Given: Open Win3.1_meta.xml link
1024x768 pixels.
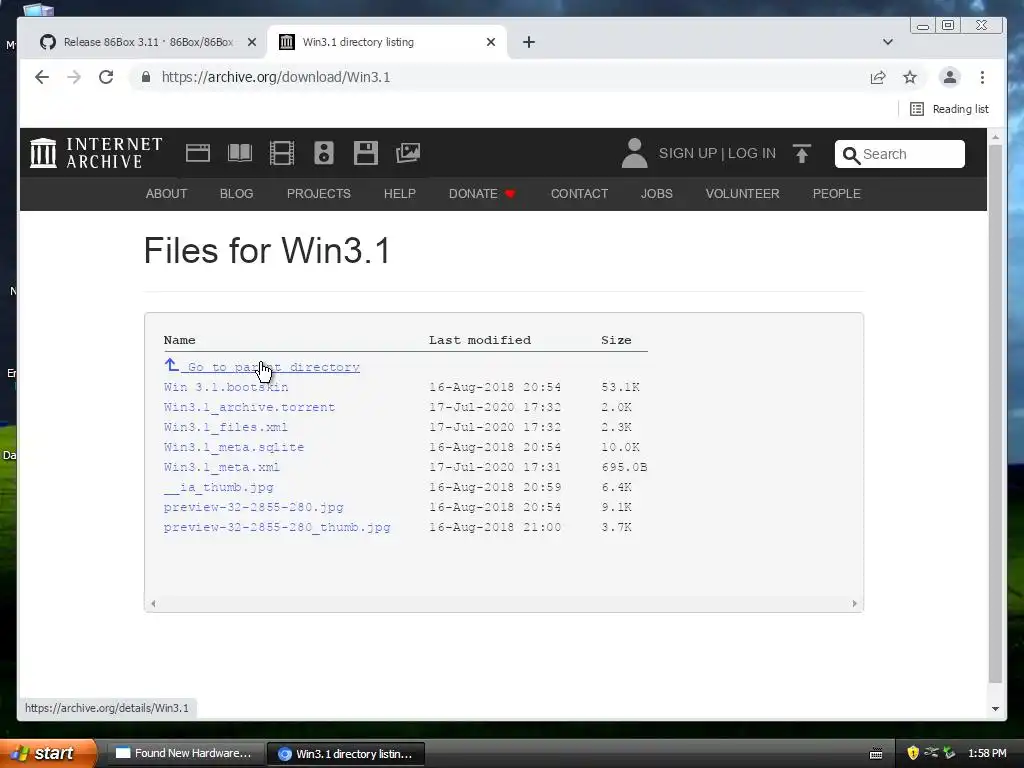Looking at the screenshot, I should click(x=221, y=468).
